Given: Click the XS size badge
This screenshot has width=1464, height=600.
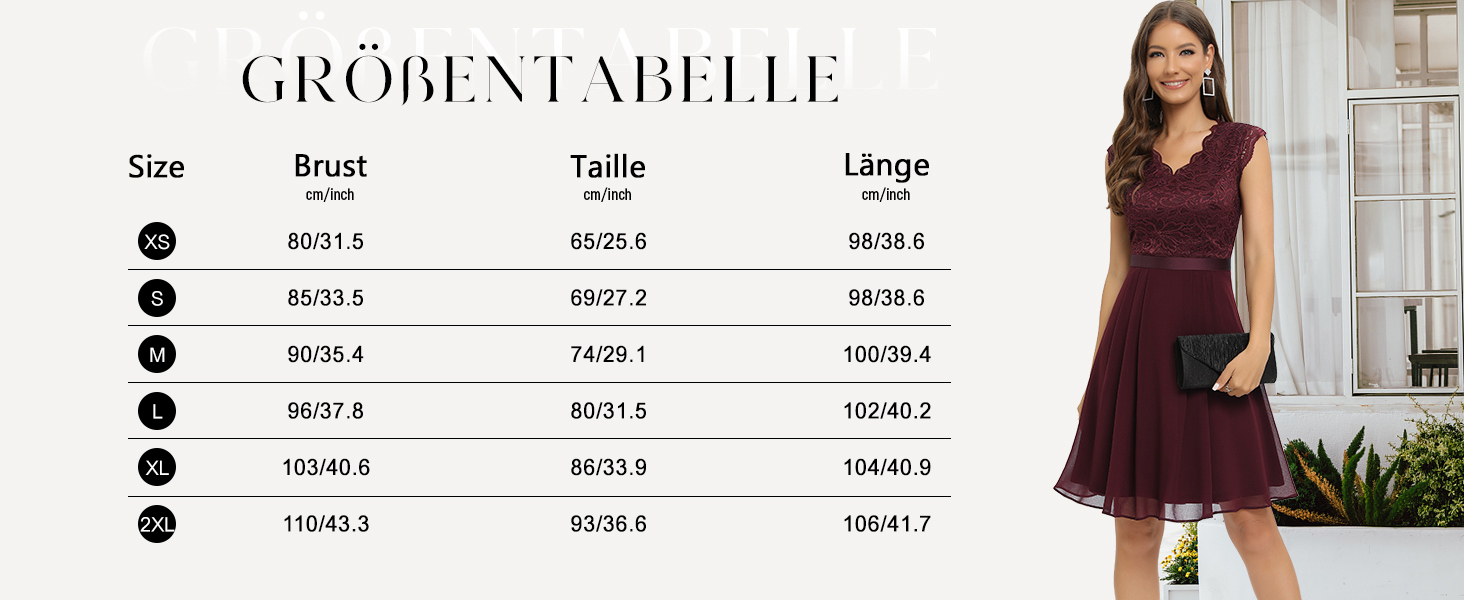Looking at the screenshot, I should point(157,241).
